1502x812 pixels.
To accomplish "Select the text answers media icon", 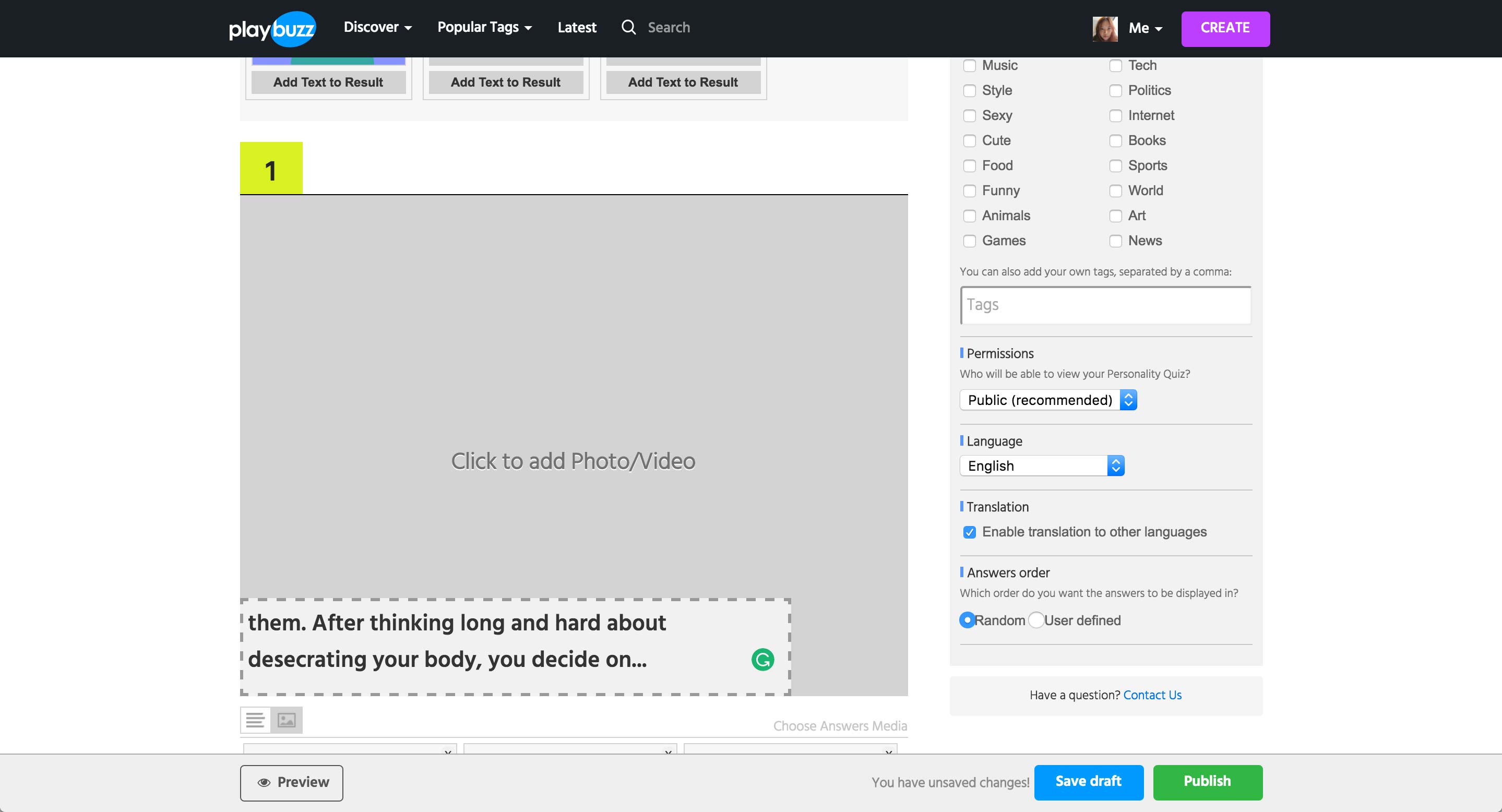I will tap(255, 720).
